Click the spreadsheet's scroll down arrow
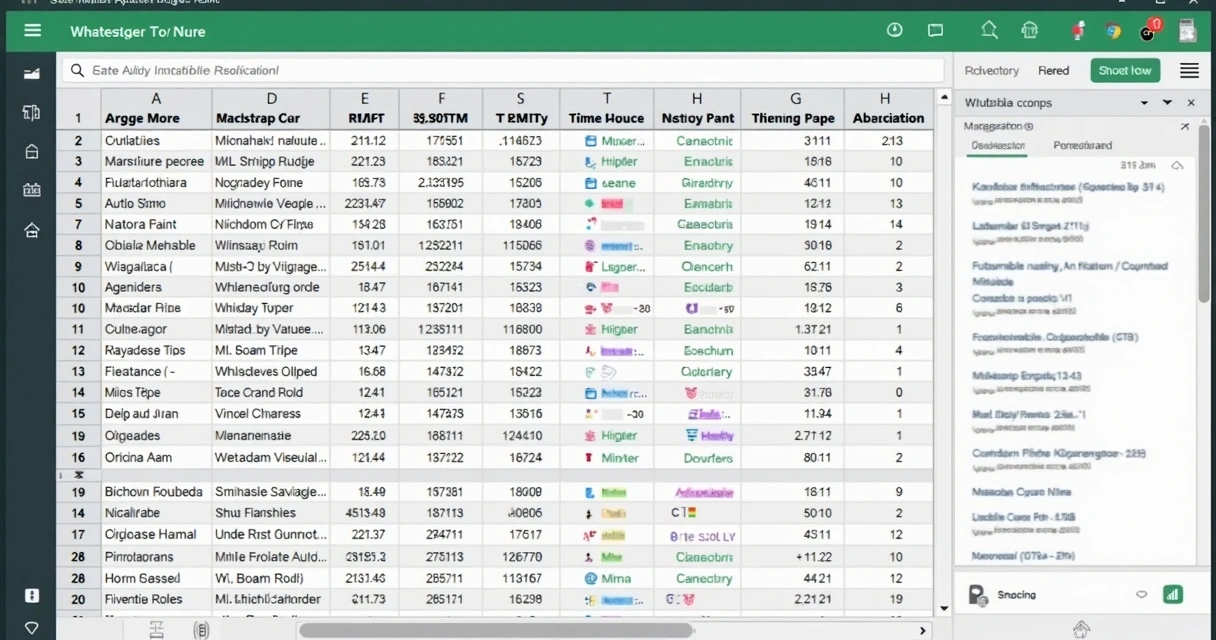 944,608
